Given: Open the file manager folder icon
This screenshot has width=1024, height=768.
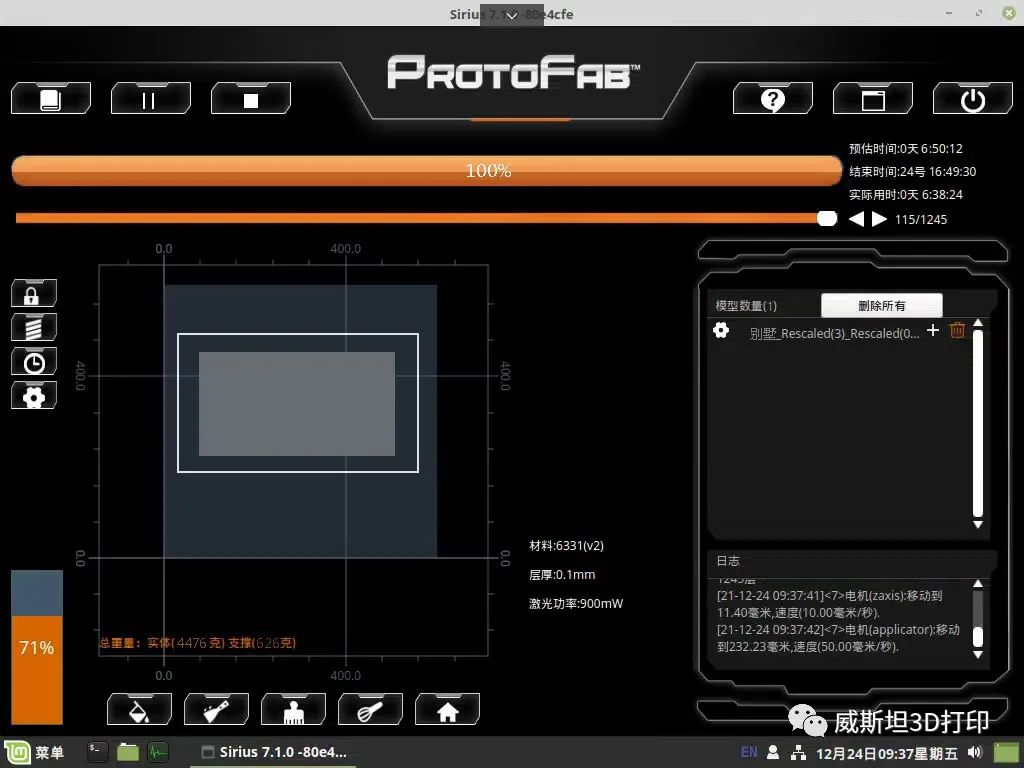Looking at the screenshot, I should 127,752.
